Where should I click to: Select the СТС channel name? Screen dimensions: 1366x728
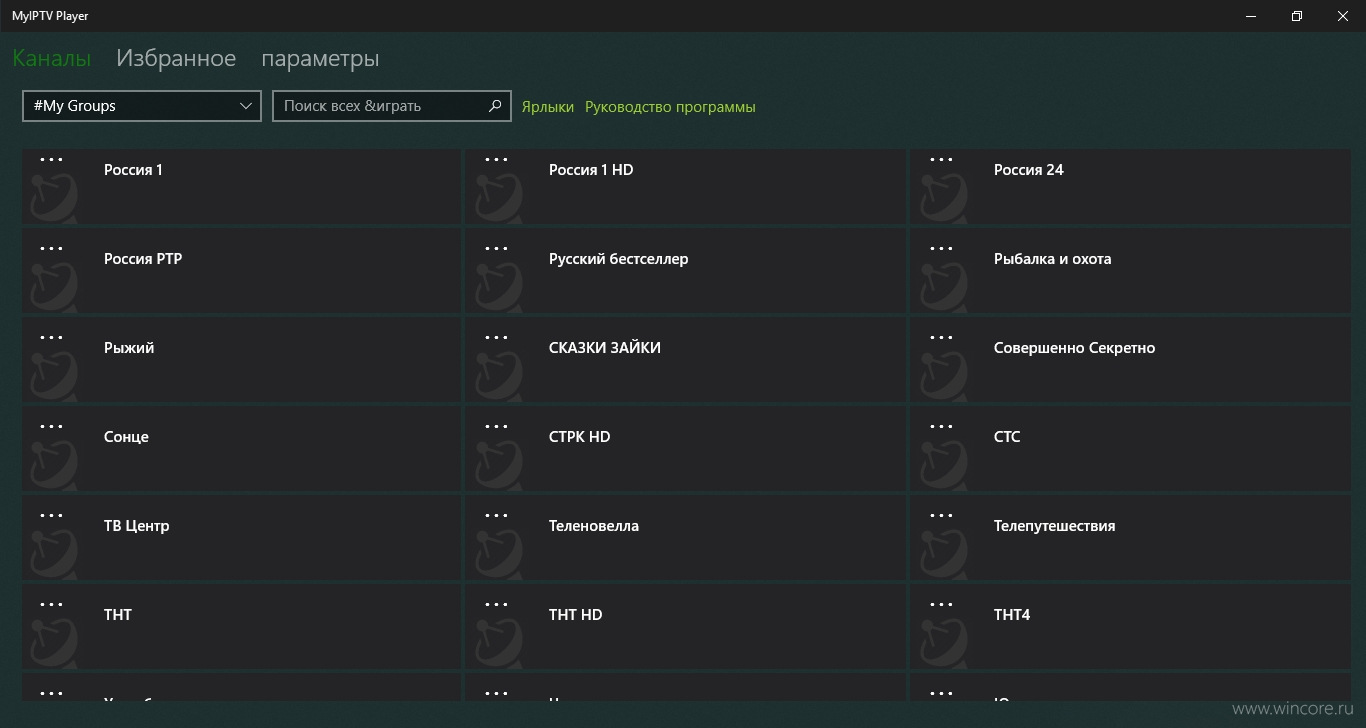pyautogui.click(x=1007, y=437)
